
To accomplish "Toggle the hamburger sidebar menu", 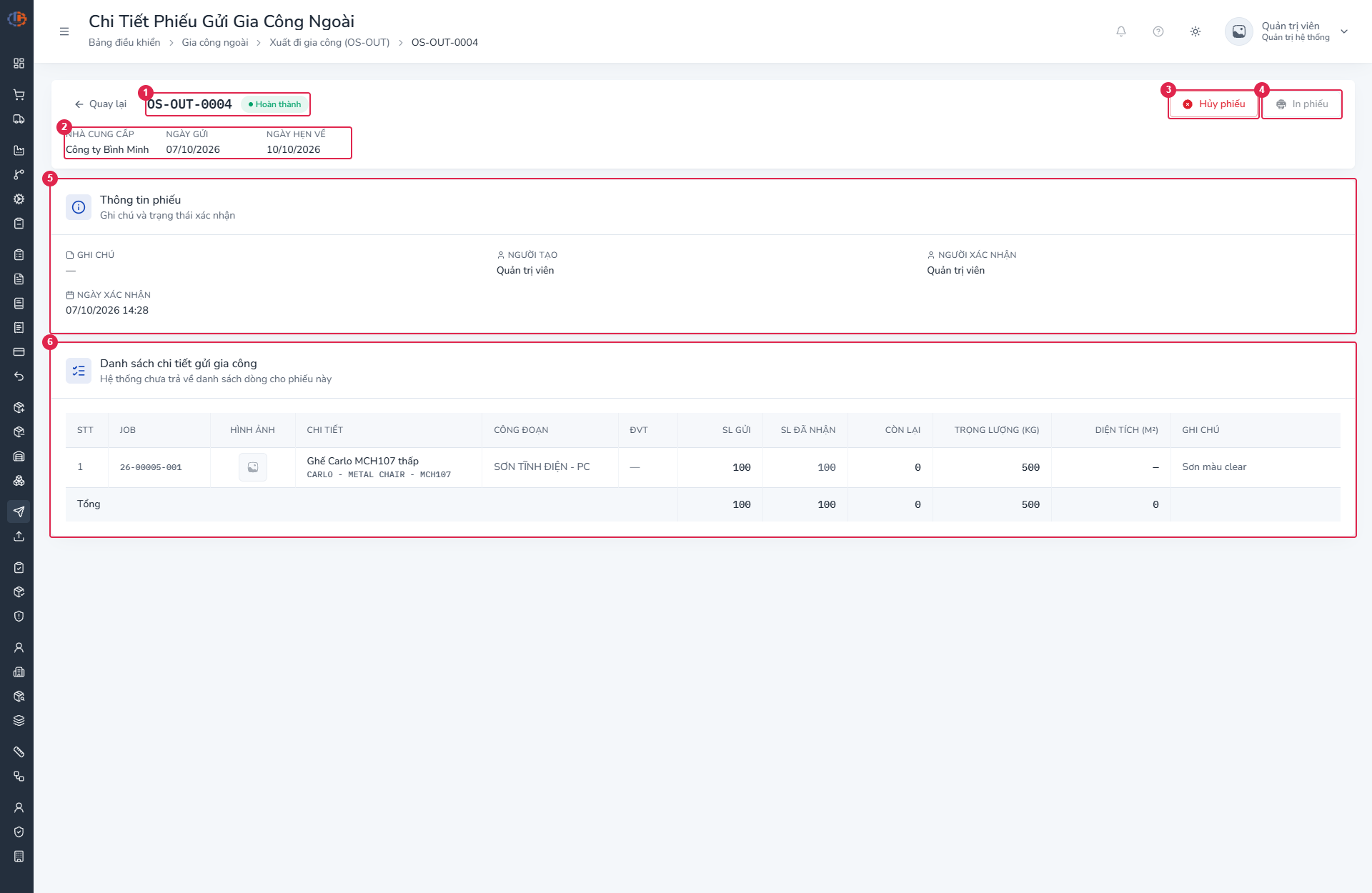I will tap(64, 31).
